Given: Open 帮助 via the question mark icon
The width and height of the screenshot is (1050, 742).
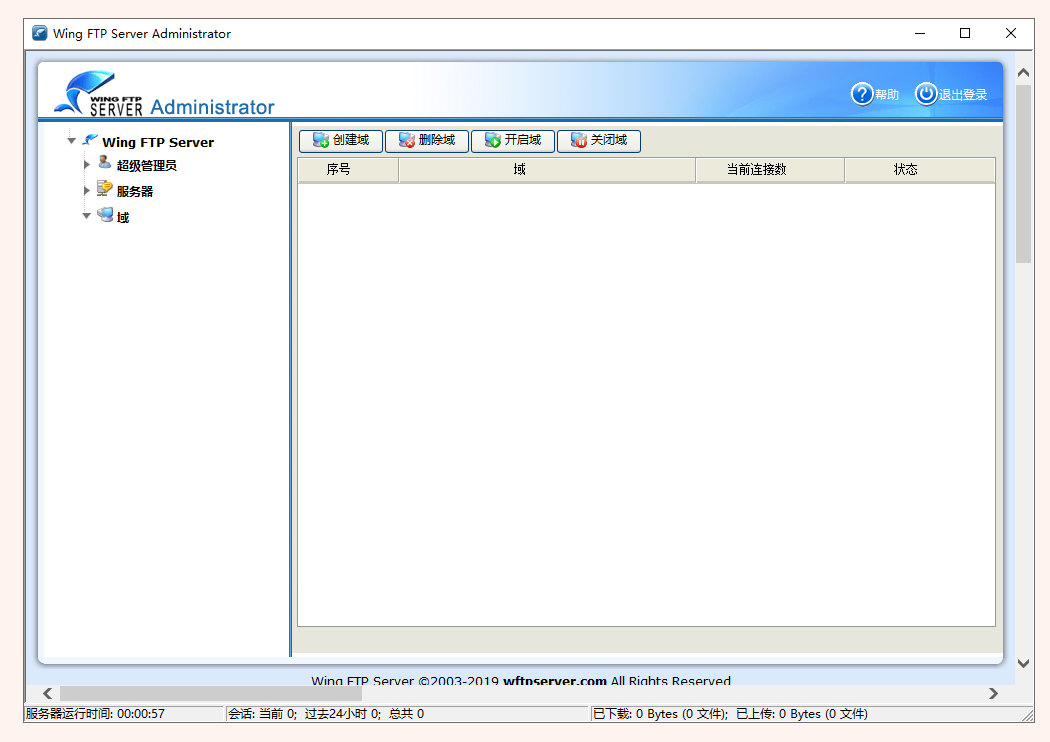Looking at the screenshot, I should coord(860,94).
